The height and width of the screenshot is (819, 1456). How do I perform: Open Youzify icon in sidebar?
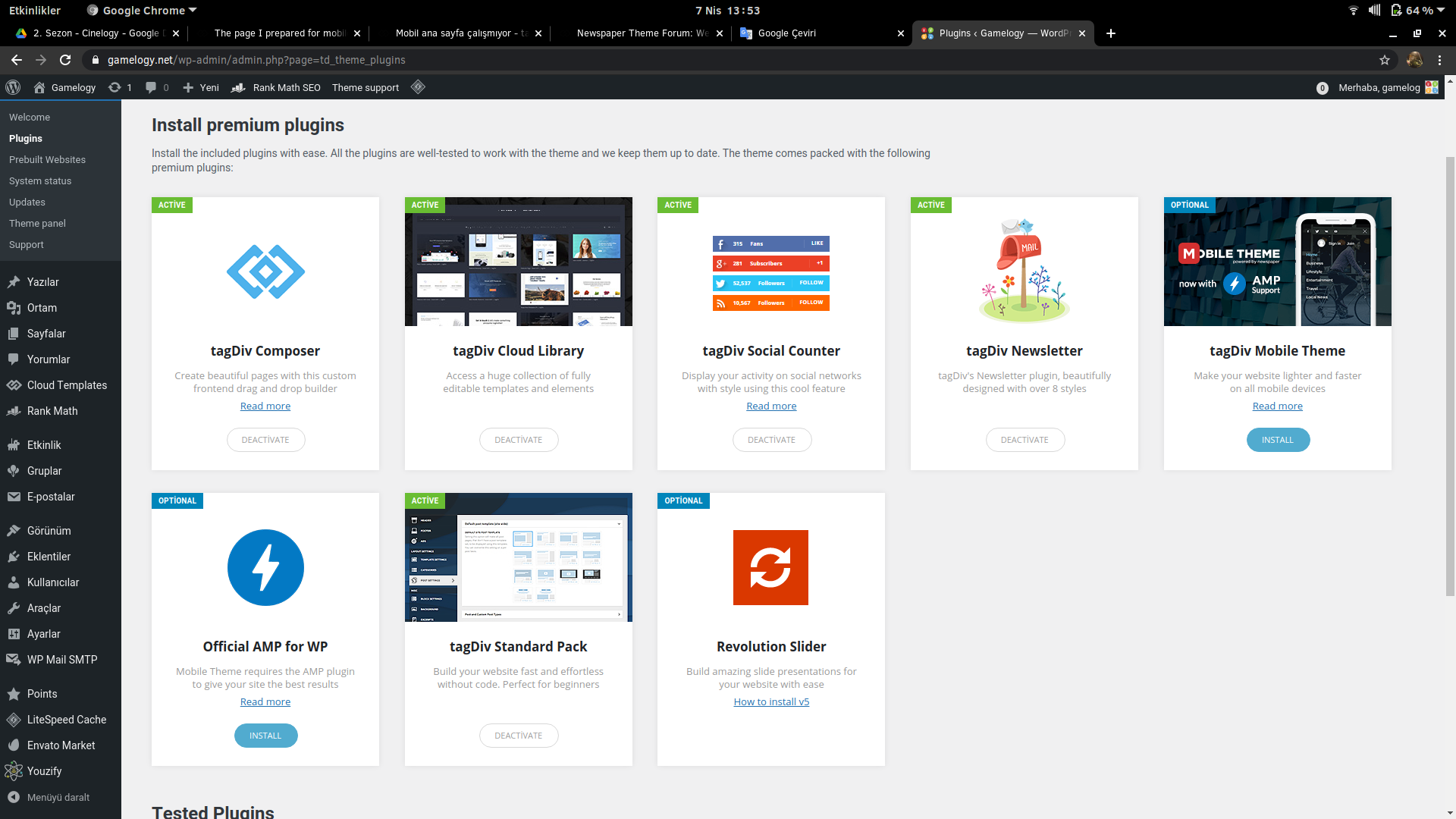coord(14,771)
